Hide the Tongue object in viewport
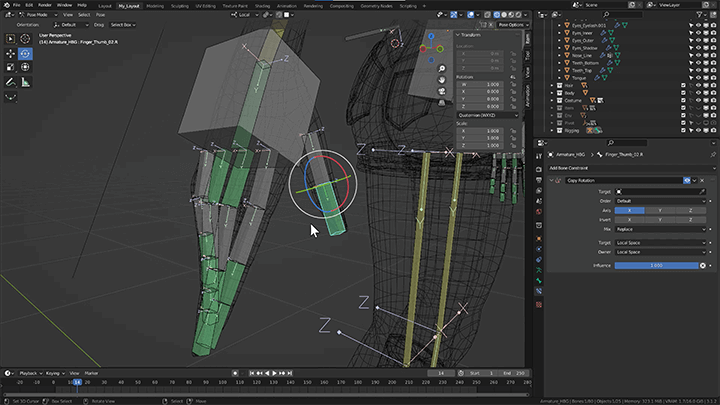 698,78
